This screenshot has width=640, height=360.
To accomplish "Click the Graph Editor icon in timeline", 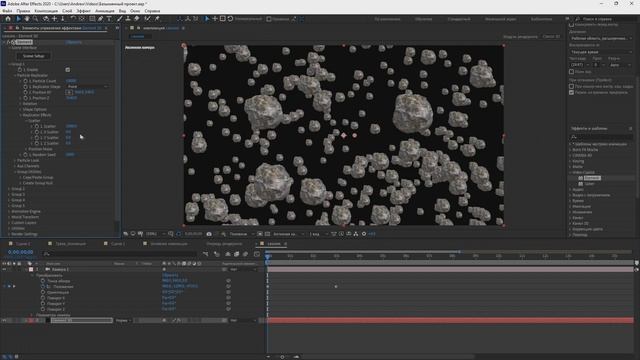I will coord(257,254).
